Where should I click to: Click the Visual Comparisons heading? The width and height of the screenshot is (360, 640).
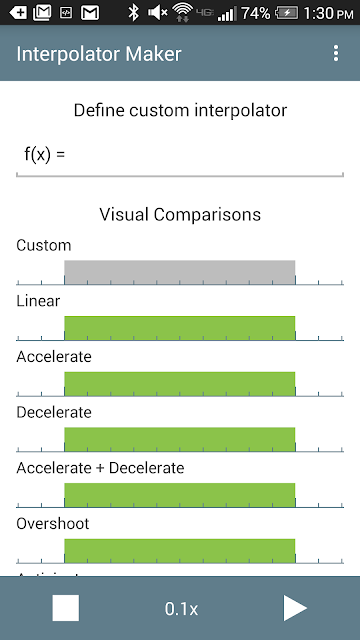coord(180,214)
